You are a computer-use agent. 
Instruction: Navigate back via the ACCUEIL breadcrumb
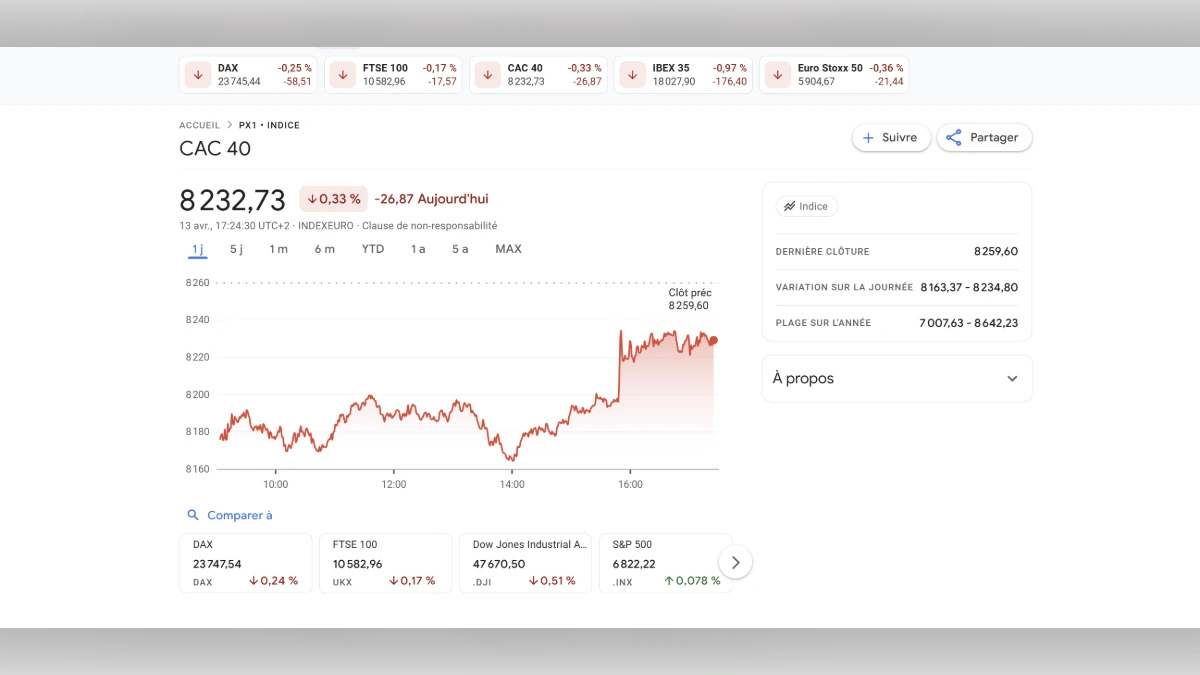click(x=199, y=125)
